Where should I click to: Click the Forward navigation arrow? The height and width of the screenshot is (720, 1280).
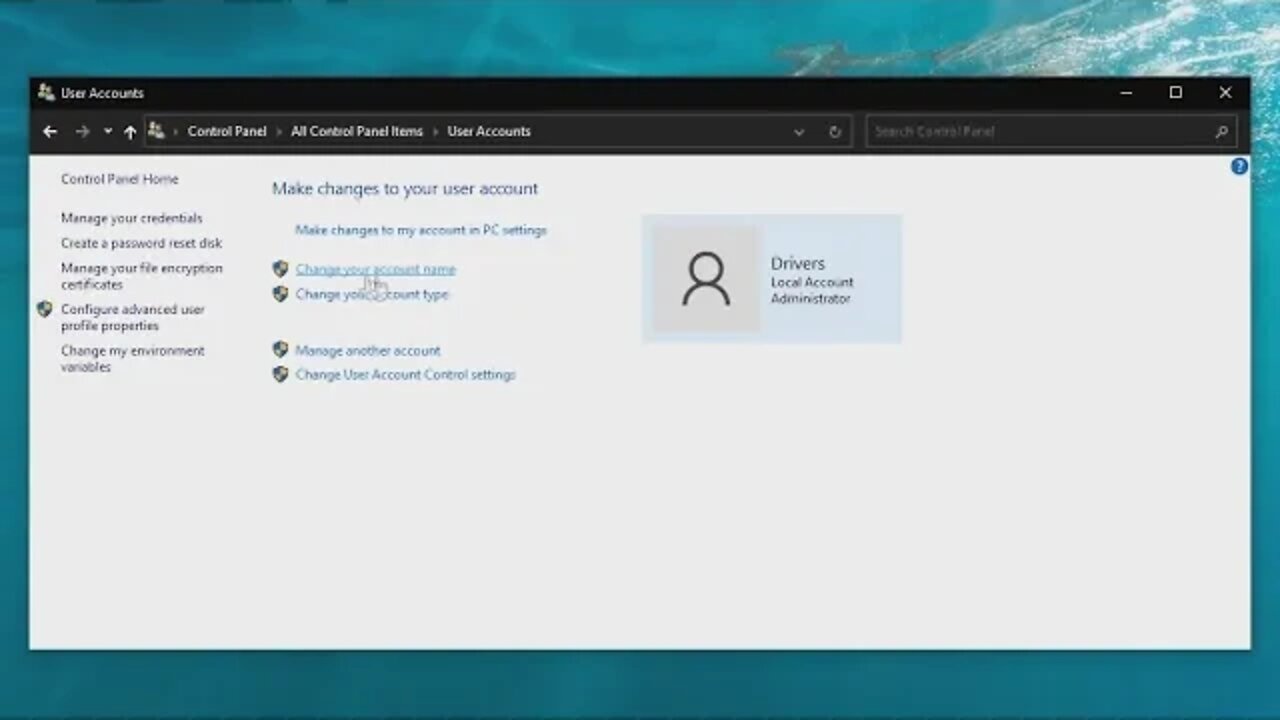coord(82,131)
